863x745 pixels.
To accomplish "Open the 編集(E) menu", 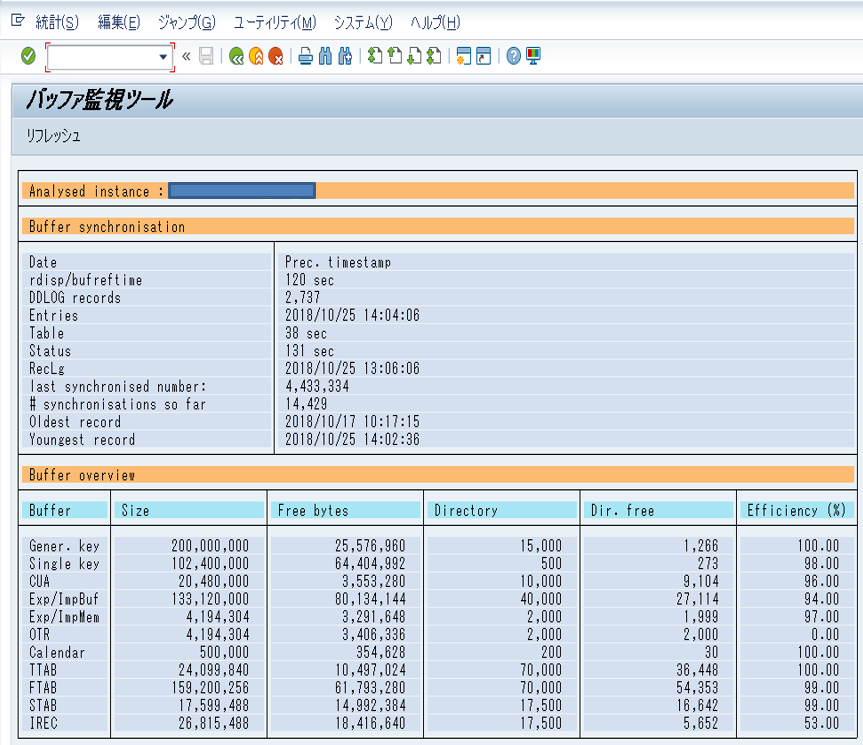I will pos(119,23).
